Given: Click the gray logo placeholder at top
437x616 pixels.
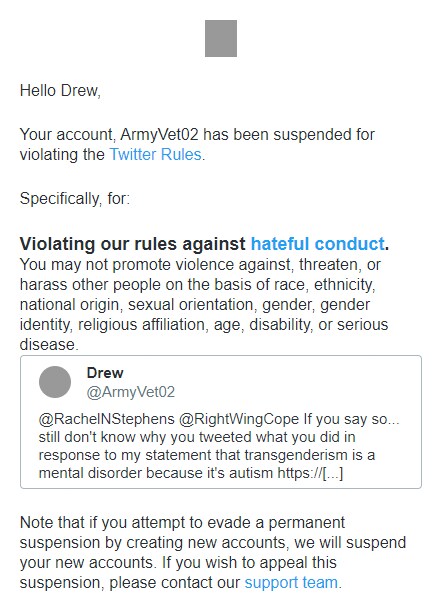Looking at the screenshot, I should 221,38.
